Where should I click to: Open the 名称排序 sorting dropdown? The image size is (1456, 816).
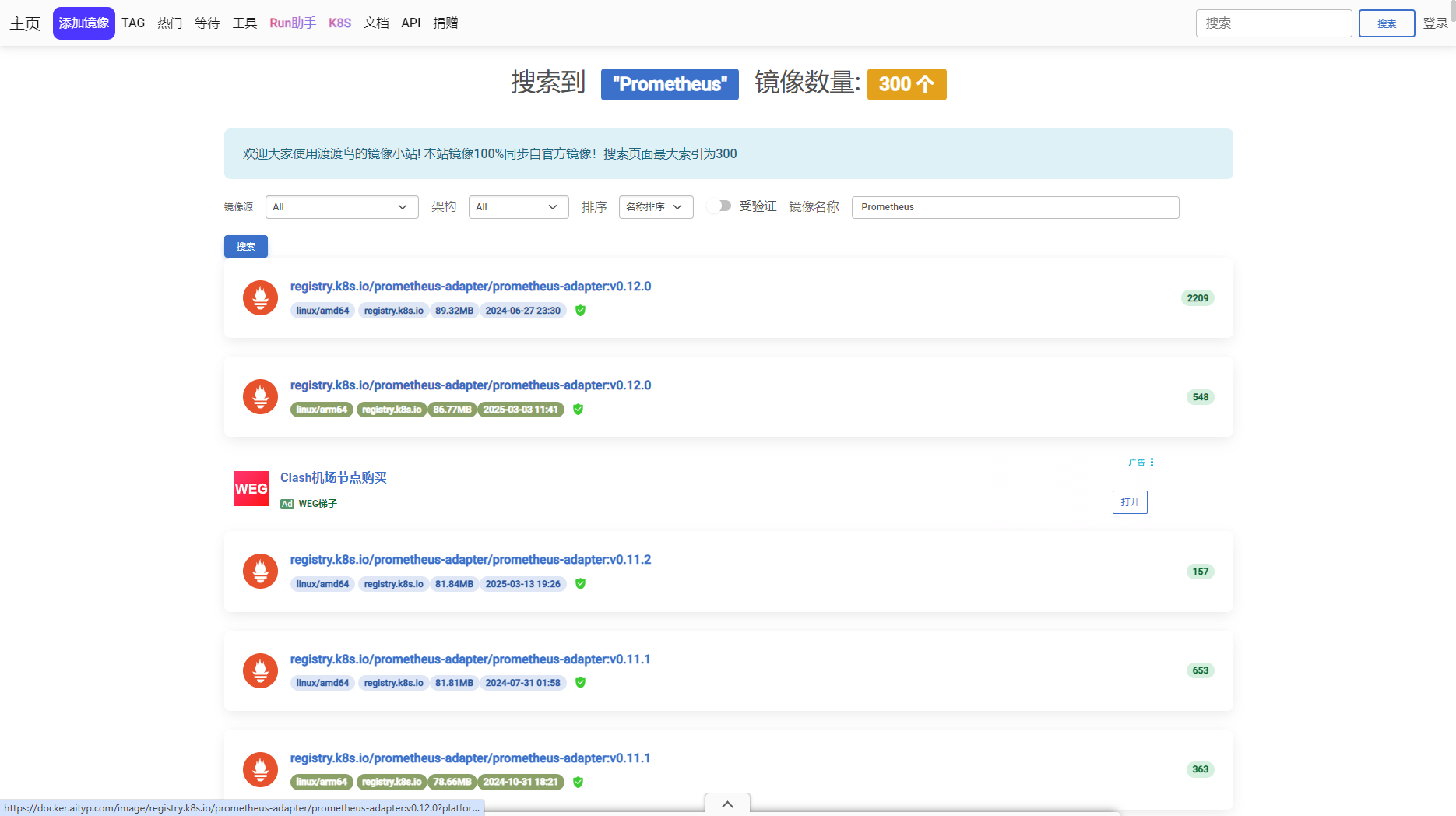(x=656, y=206)
